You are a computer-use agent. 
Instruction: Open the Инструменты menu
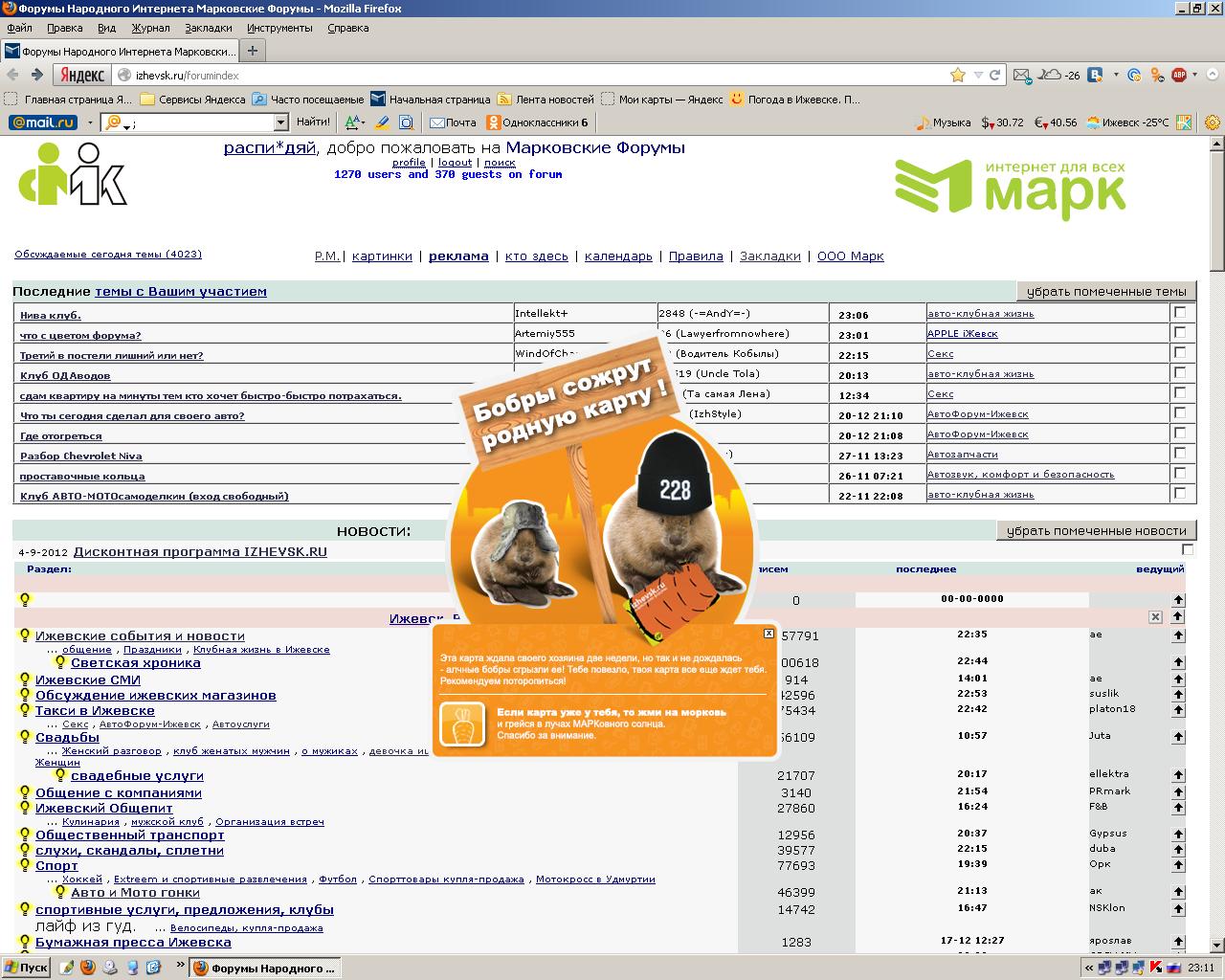(279, 28)
